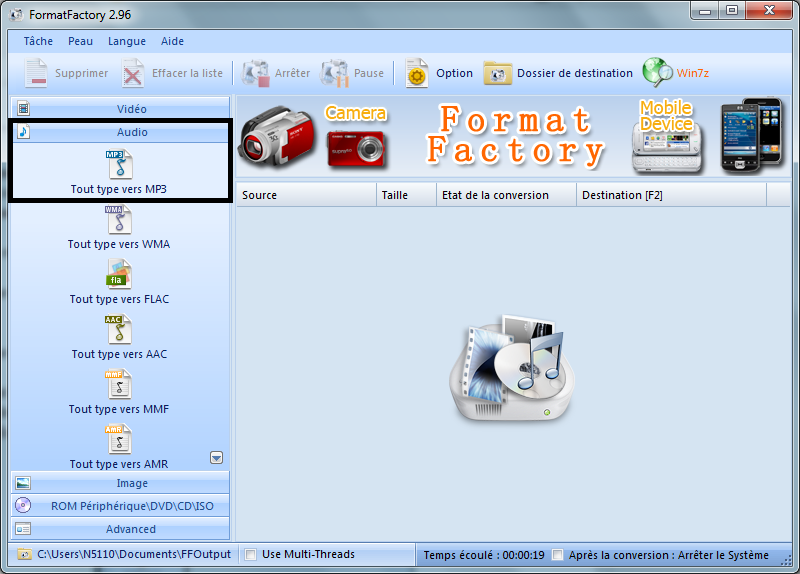Open the Tâche menu
The image size is (800, 574).
[x=38, y=41]
